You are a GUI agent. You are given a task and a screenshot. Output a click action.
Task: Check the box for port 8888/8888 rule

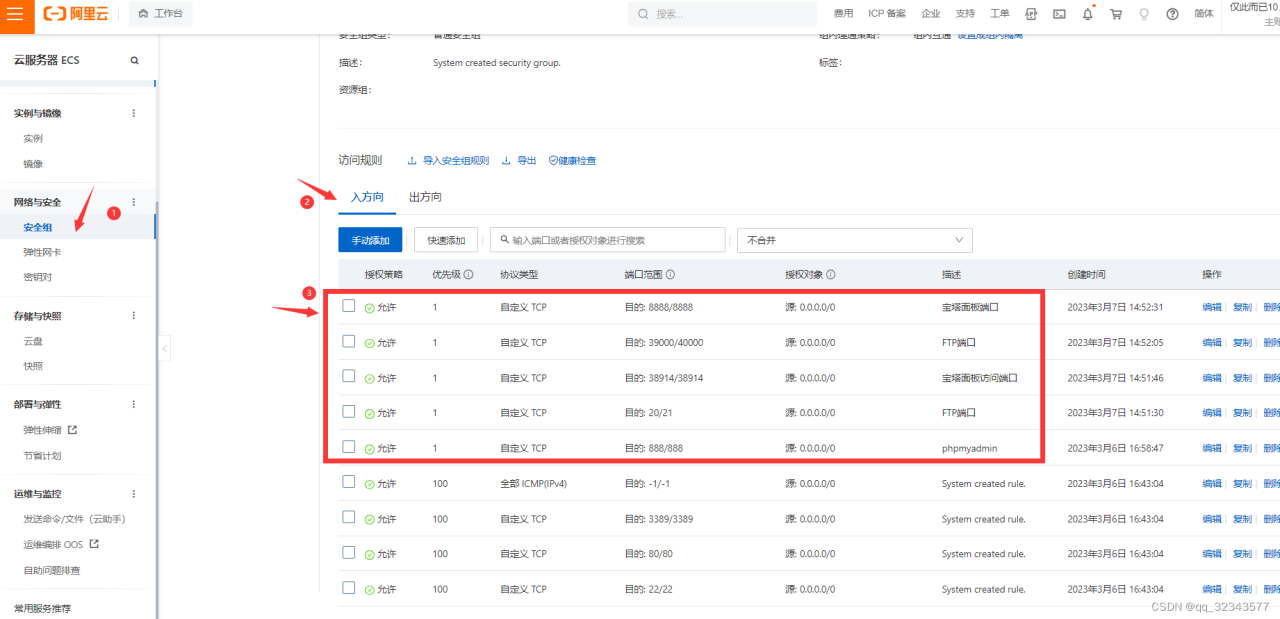pos(349,306)
